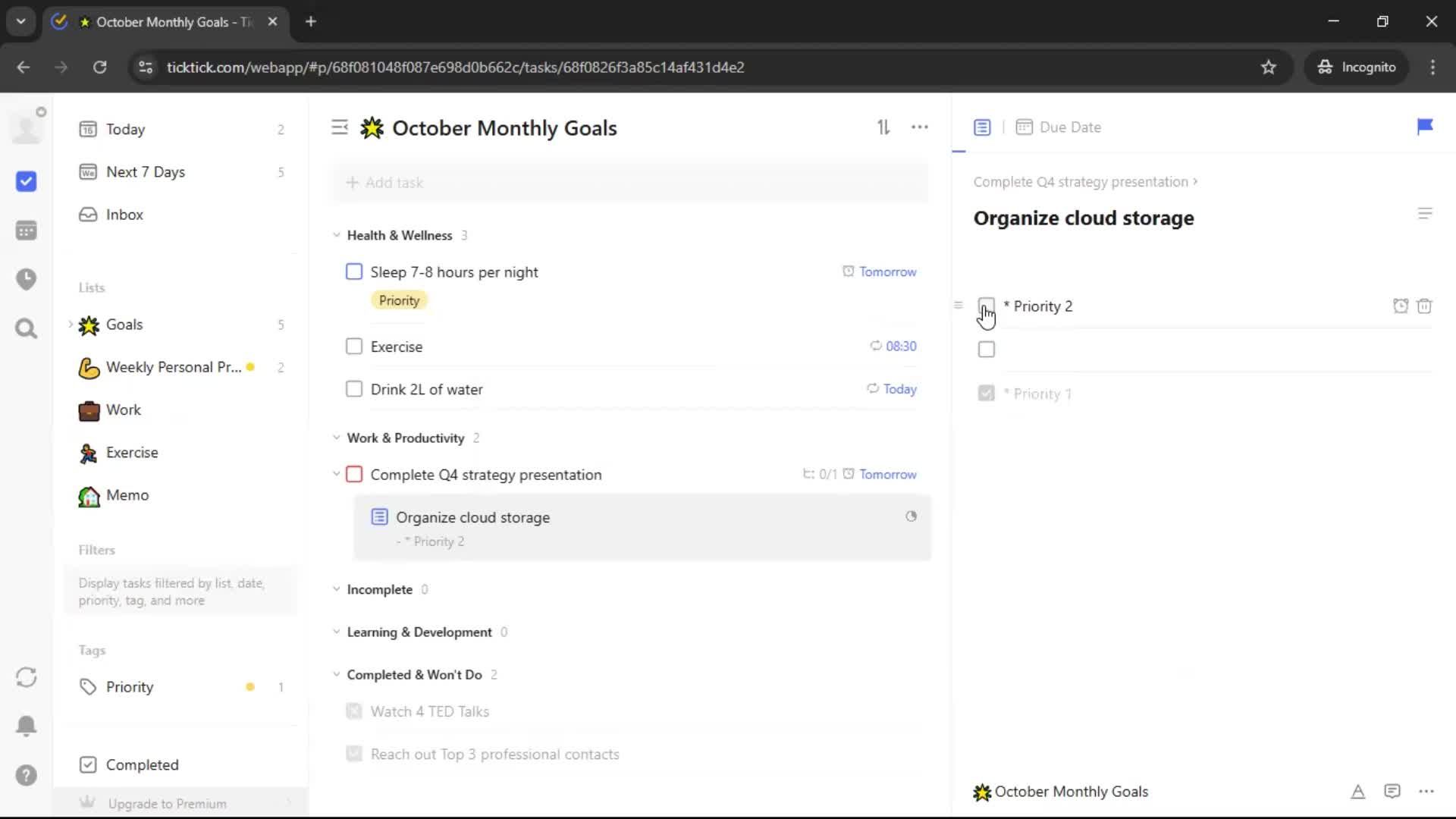Screen dimensions: 1456x819
Task: Collapse the Health & Wellness section
Action: coord(337,235)
